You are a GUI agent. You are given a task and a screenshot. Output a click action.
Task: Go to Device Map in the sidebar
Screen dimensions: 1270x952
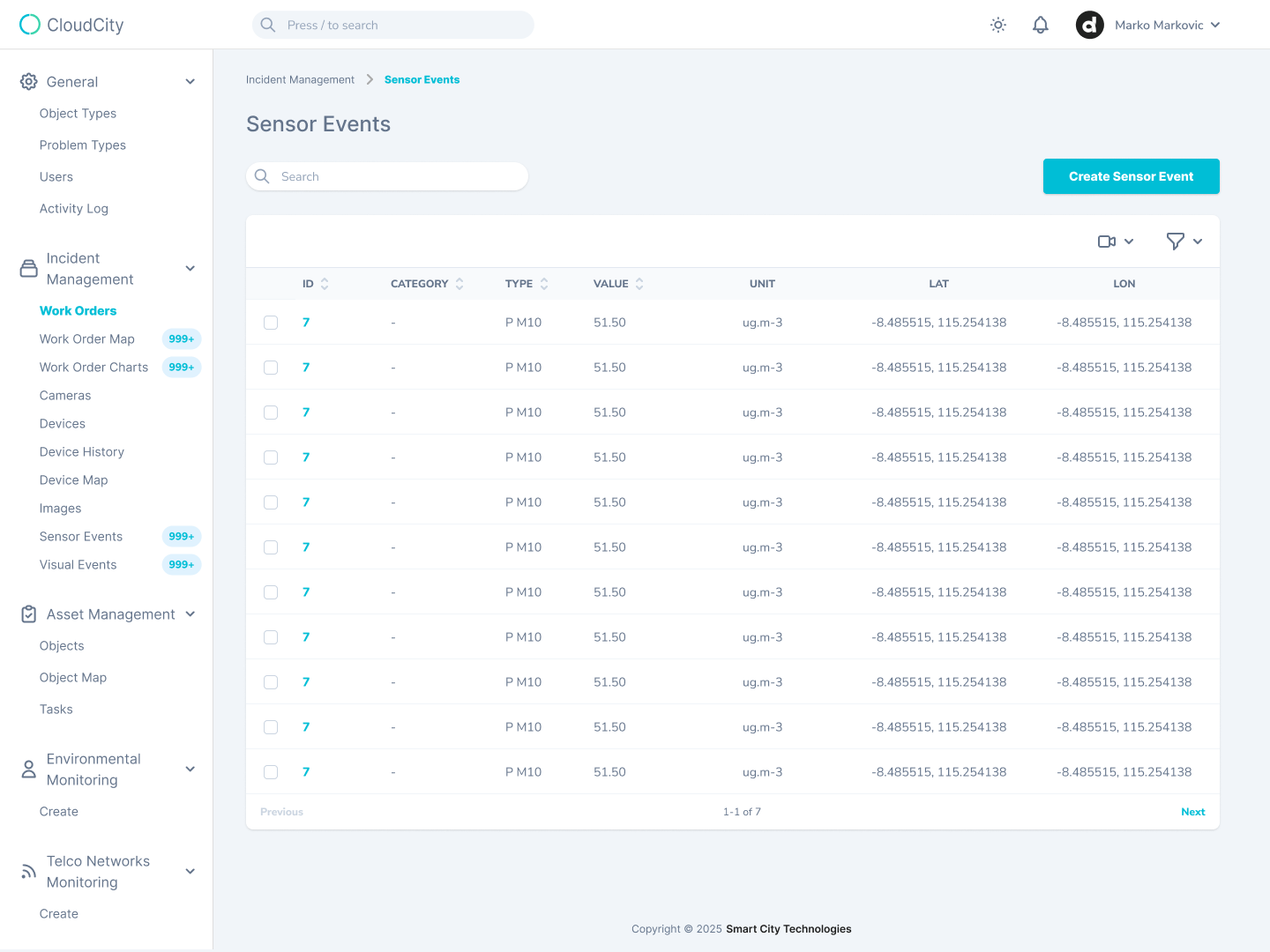coord(73,480)
